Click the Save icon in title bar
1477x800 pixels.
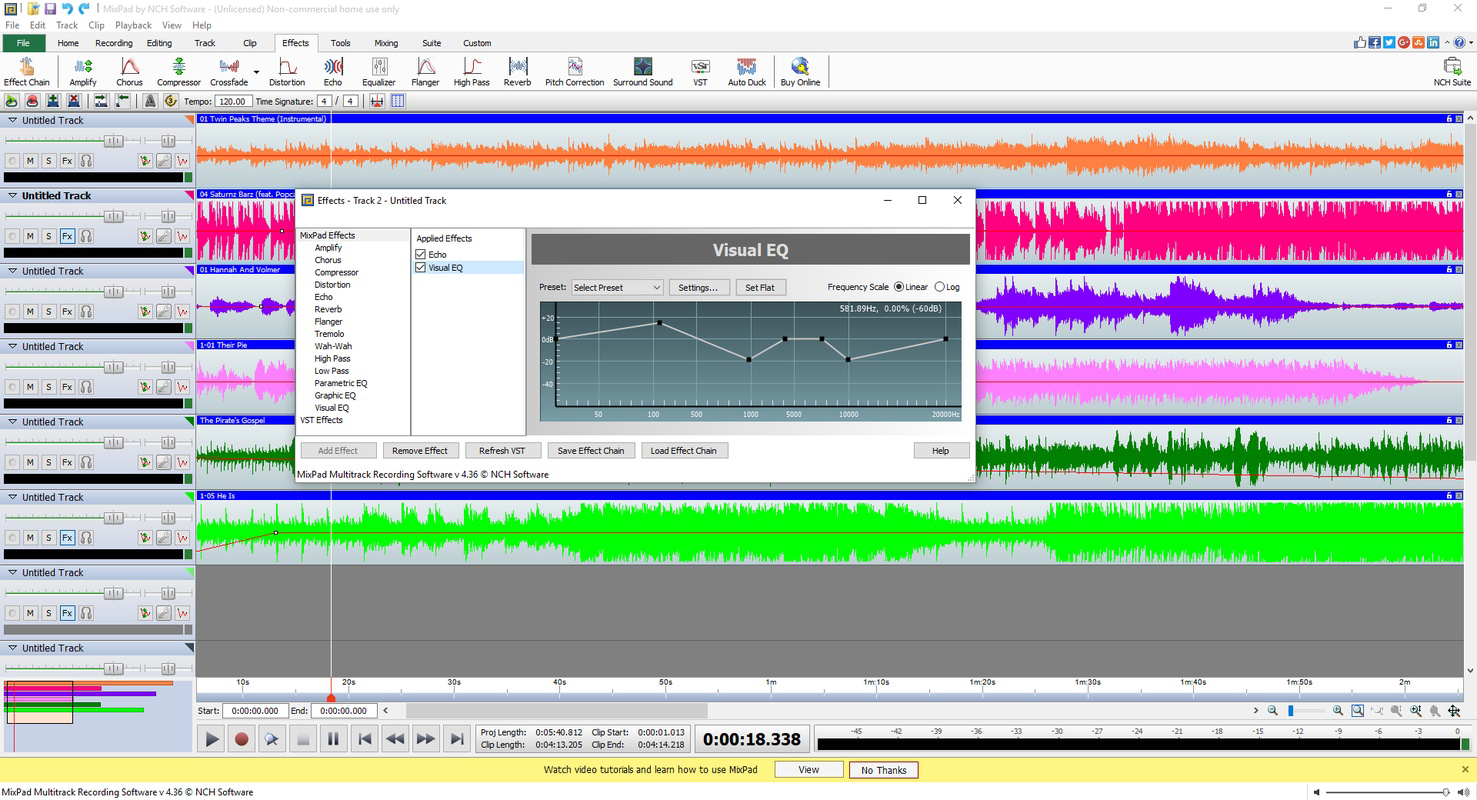tap(50, 9)
